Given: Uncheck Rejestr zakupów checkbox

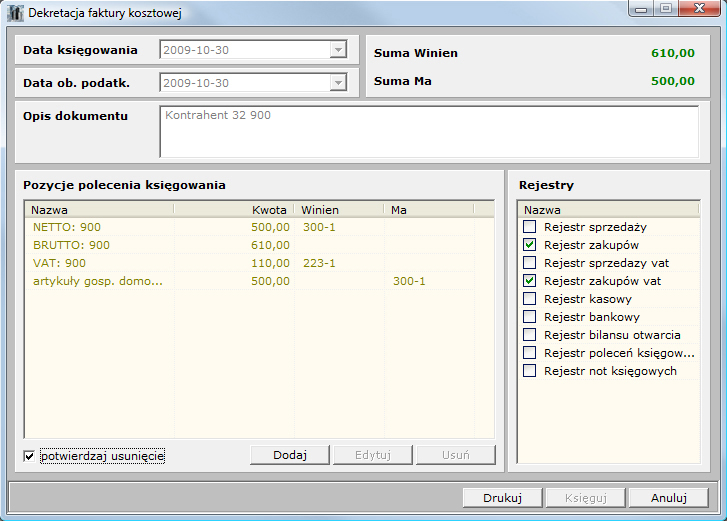Looking at the screenshot, I should [529, 245].
